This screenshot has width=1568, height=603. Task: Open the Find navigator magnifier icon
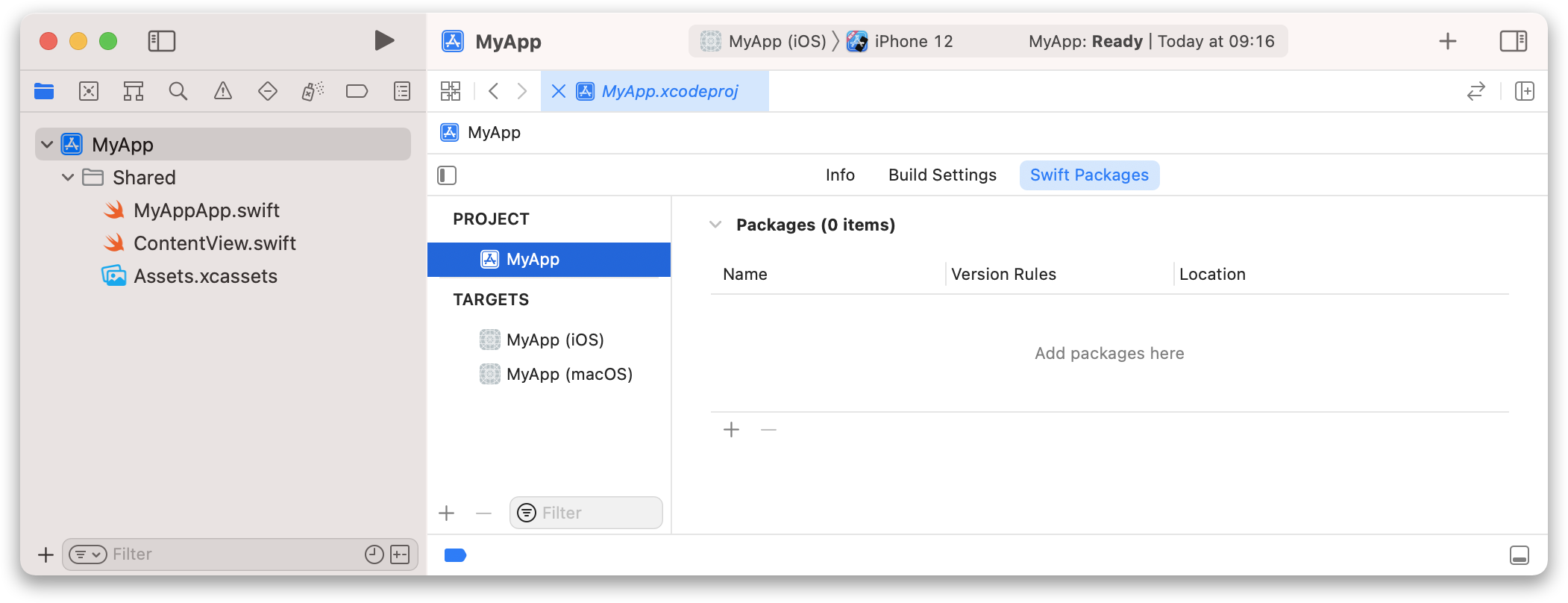(178, 91)
